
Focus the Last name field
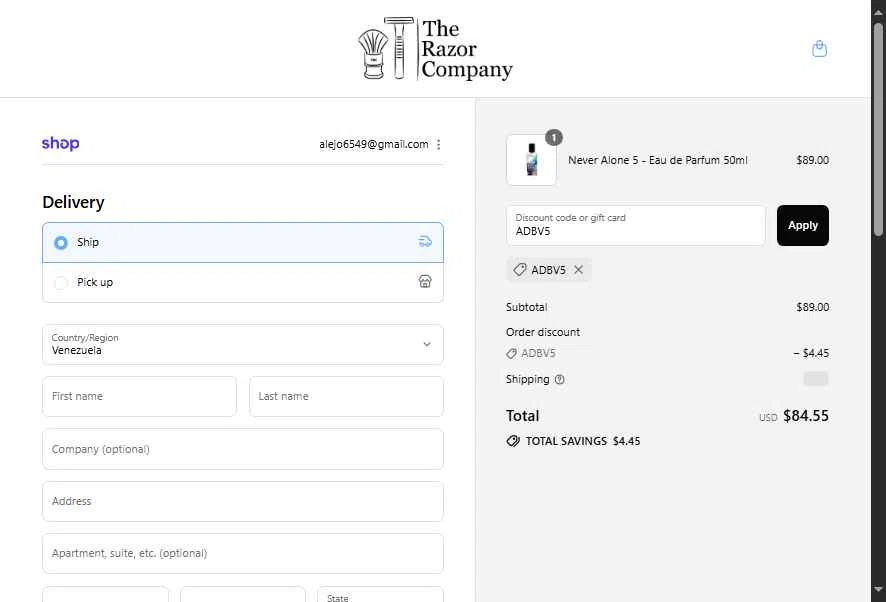346,396
